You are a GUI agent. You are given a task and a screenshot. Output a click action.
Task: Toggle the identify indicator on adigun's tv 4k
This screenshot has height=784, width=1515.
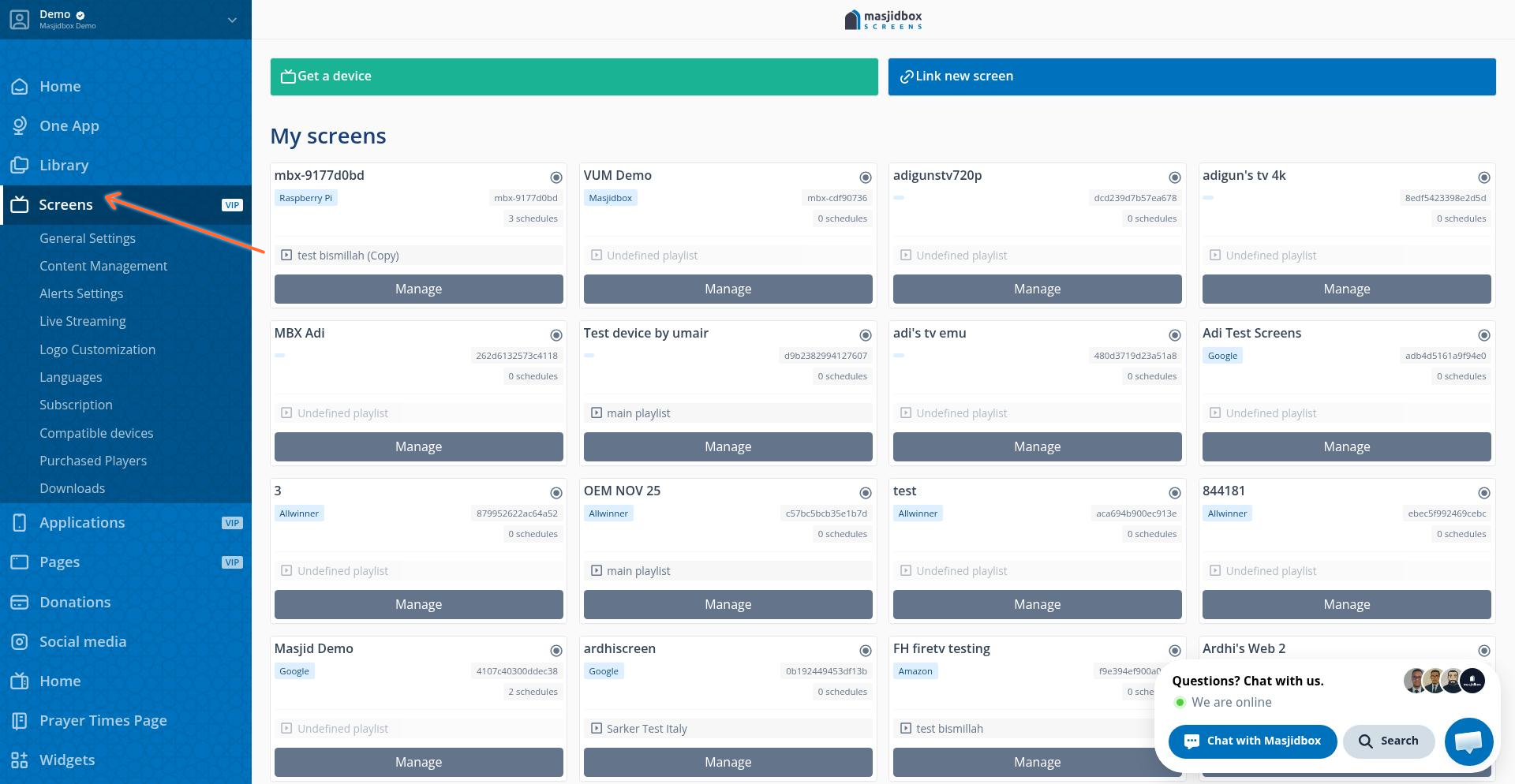tap(1485, 177)
